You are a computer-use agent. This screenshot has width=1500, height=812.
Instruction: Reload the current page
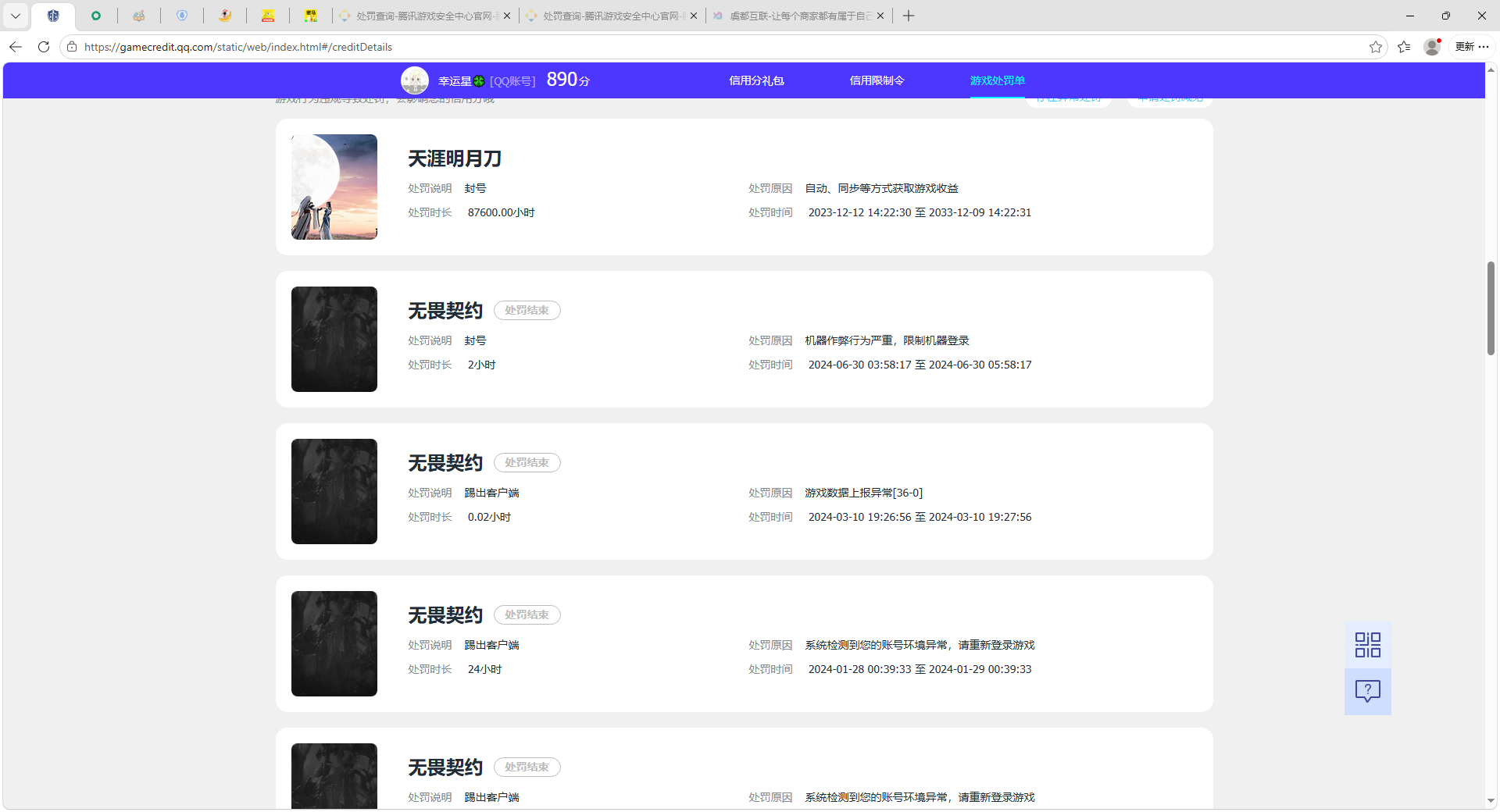[44, 47]
